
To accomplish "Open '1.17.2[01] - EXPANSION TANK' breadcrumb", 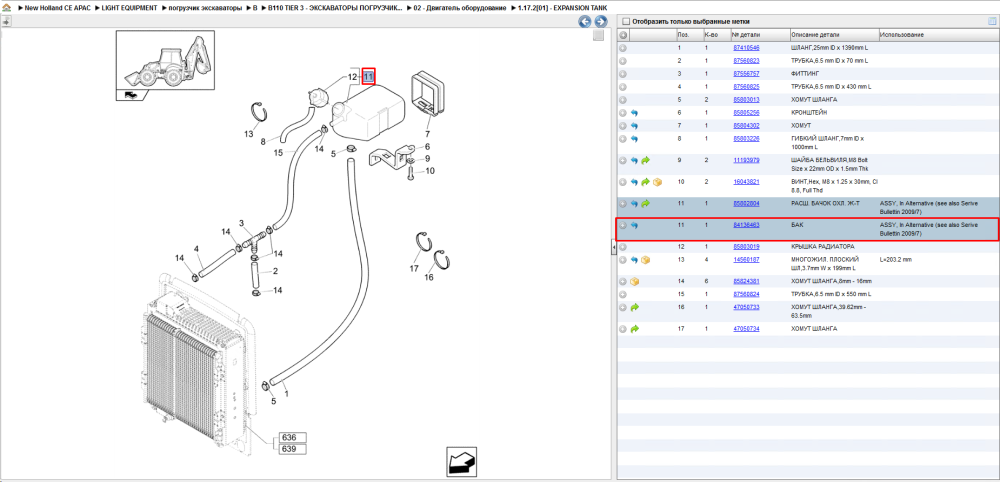I will [563, 8].
